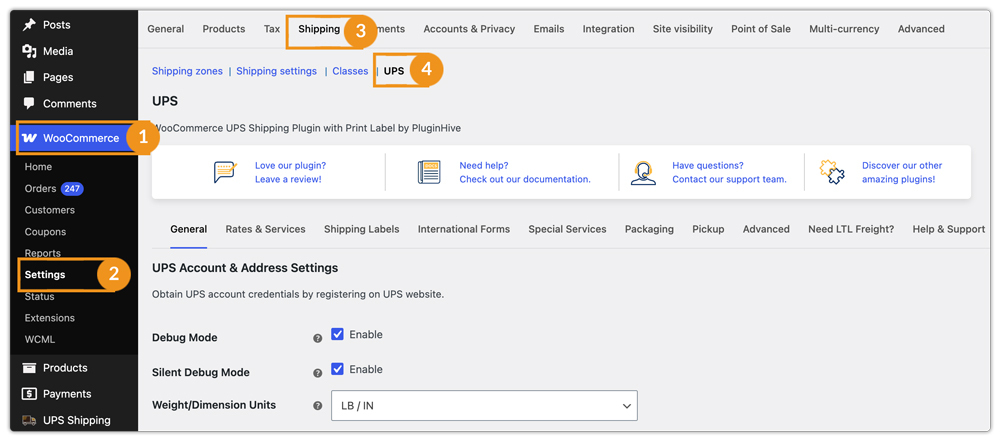Click the 247 orders count badge
Screen dimensions: 1000x441
point(72,188)
